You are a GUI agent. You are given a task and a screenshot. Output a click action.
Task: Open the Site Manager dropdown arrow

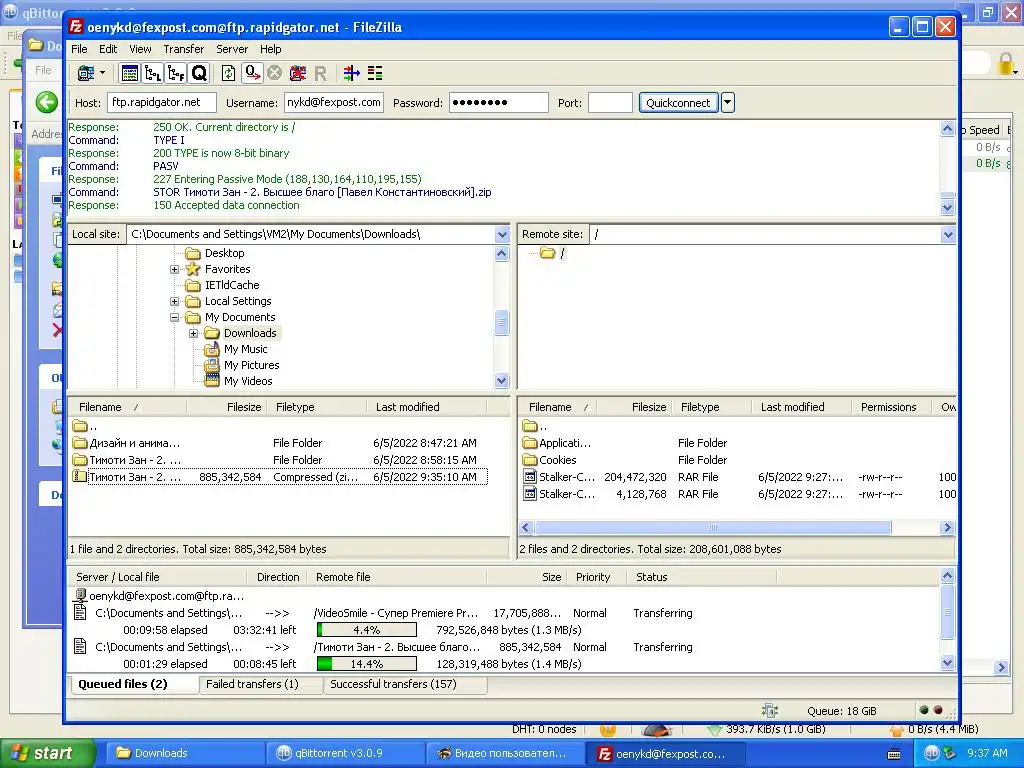coord(103,73)
